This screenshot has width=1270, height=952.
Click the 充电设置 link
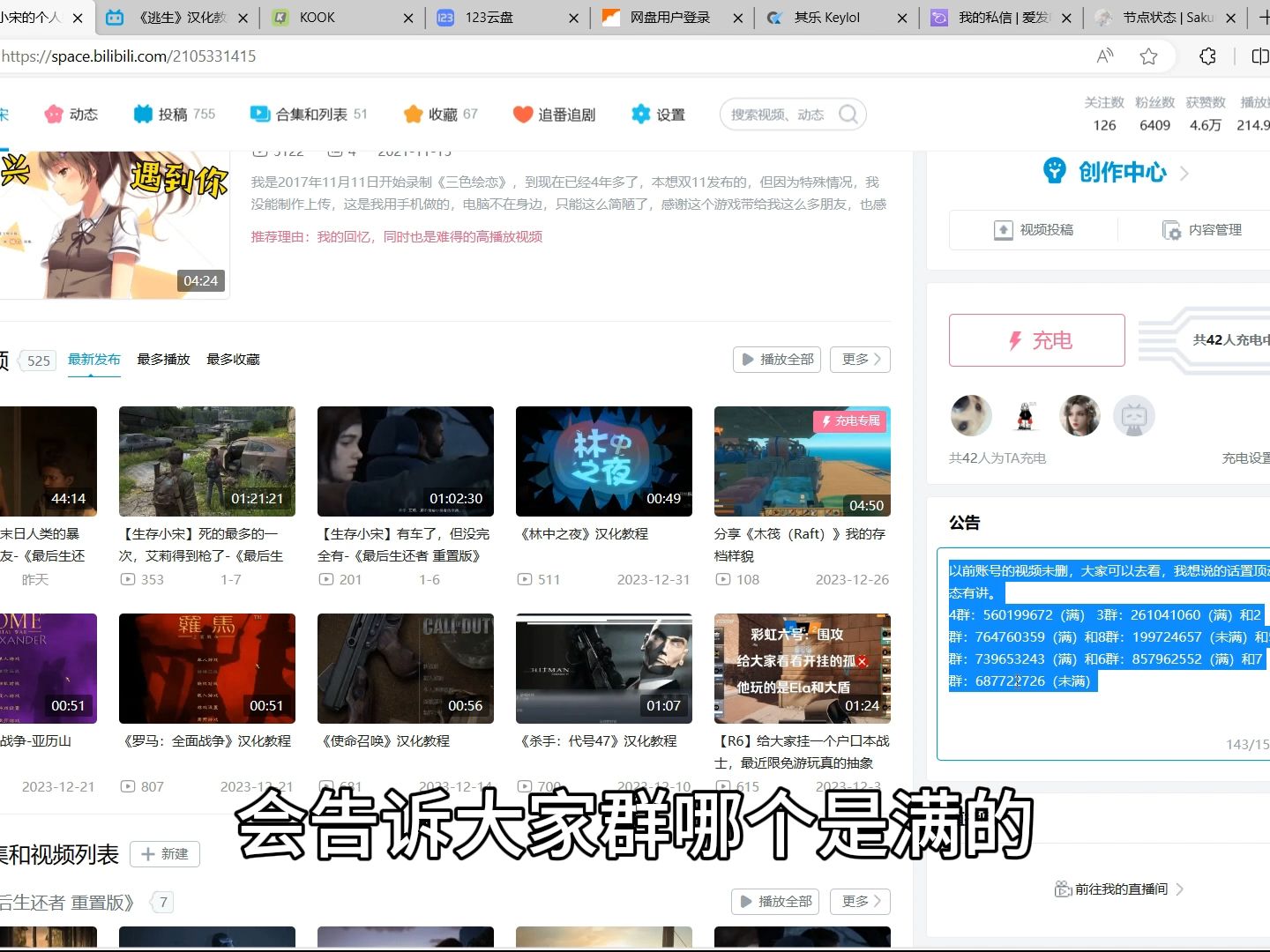[1245, 458]
